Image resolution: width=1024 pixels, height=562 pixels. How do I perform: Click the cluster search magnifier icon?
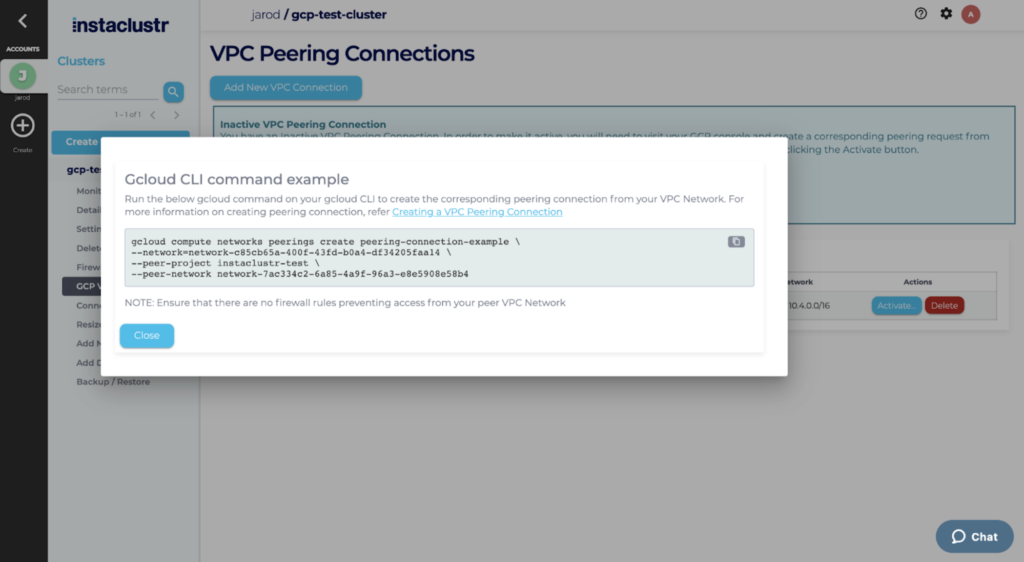(174, 92)
